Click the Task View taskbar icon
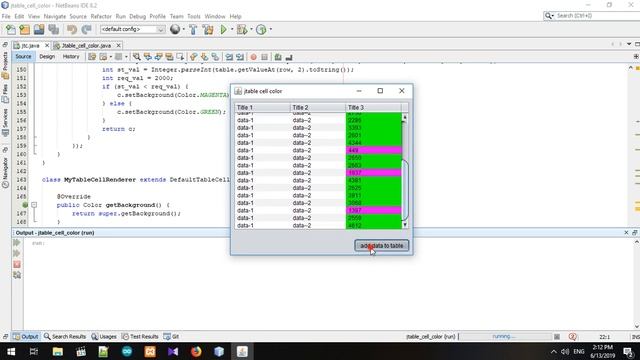 [x=34, y=351]
